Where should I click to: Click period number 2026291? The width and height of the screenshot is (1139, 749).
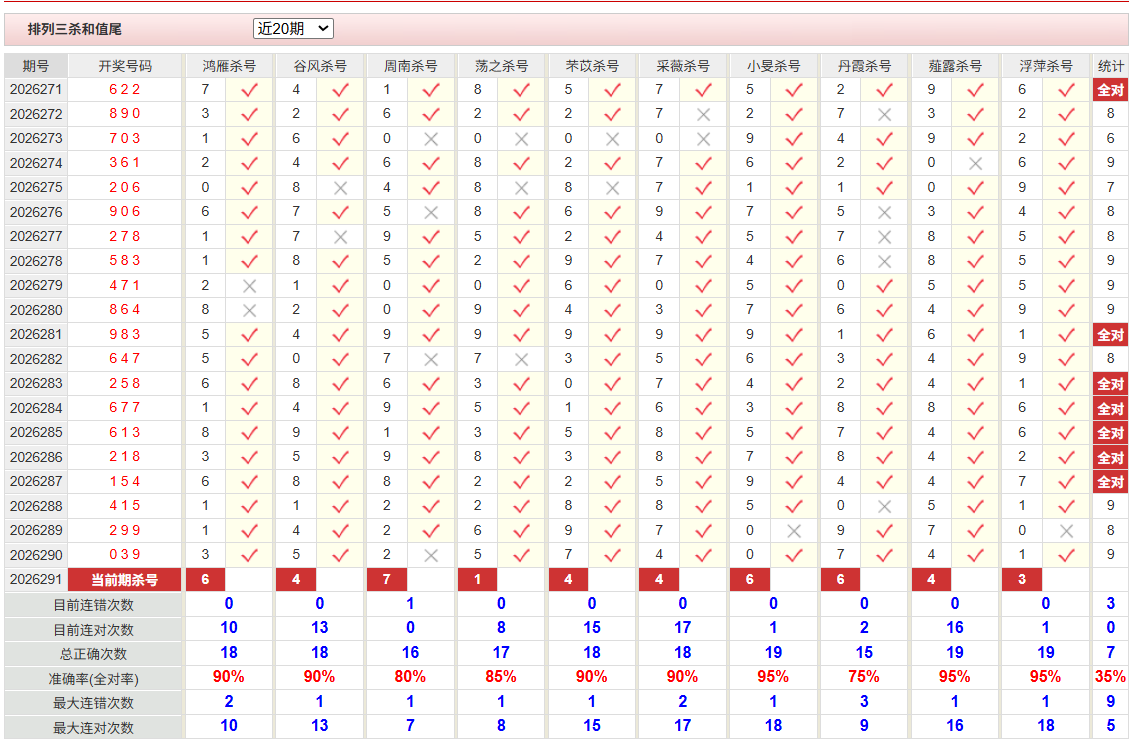click(x=36, y=580)
